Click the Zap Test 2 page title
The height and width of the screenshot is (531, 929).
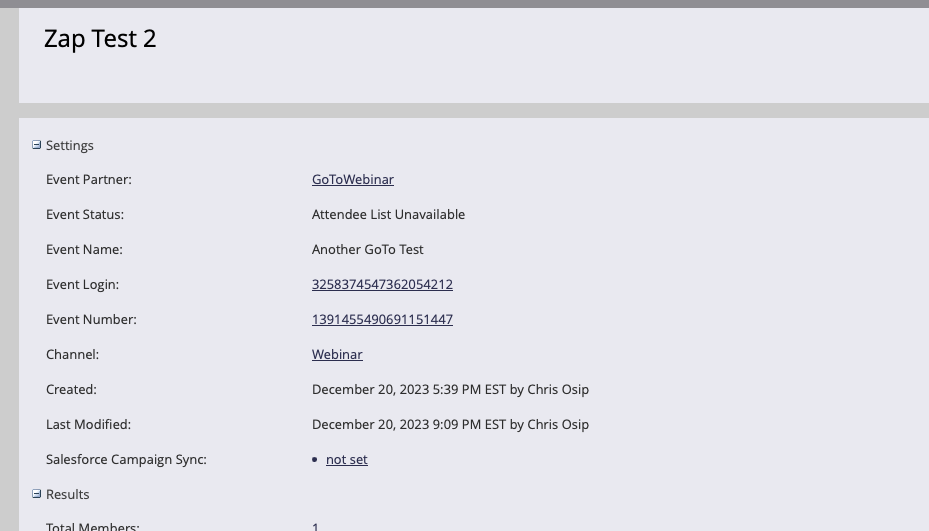click(100, 39)
